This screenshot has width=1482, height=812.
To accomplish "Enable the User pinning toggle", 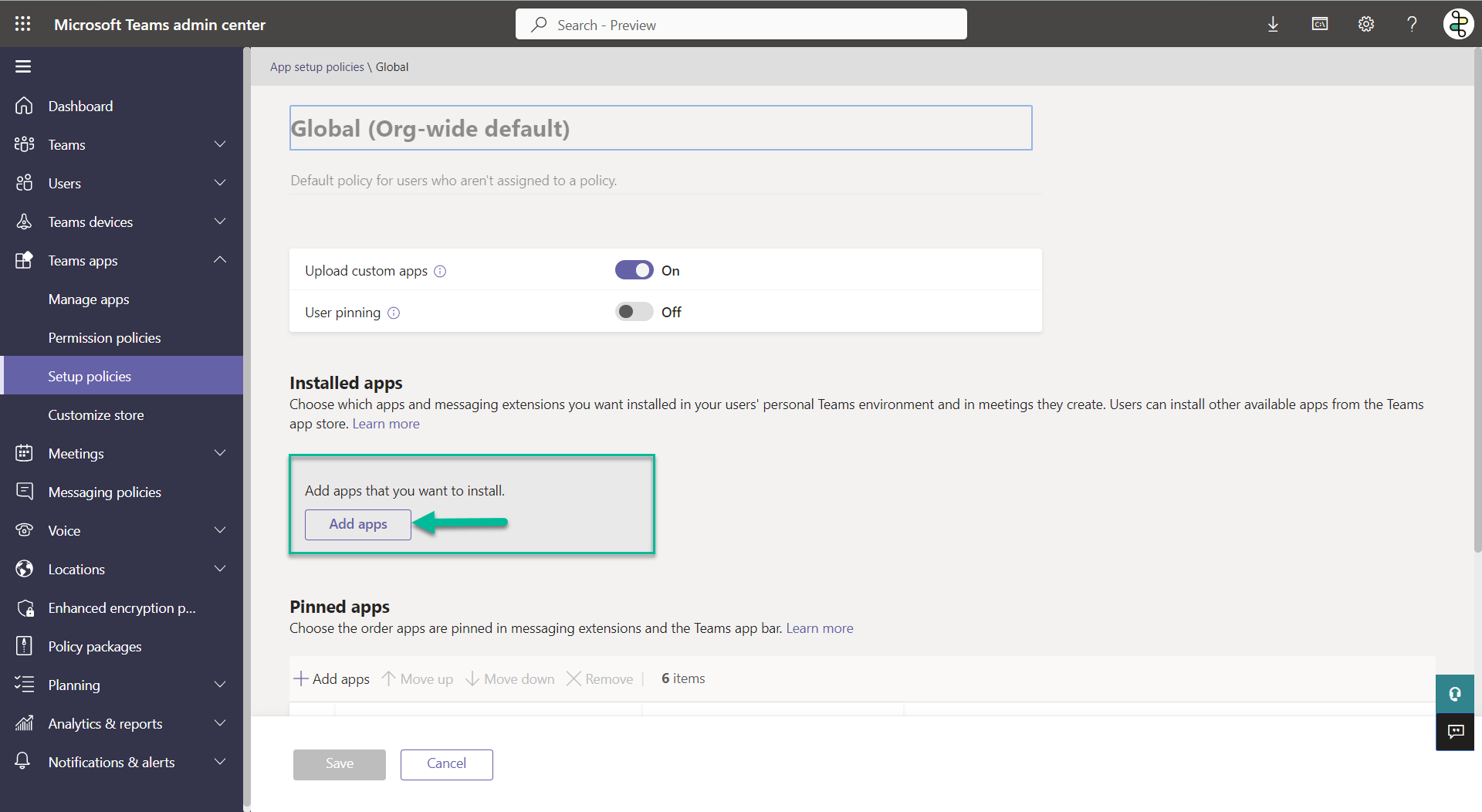I will click(634, 312).
